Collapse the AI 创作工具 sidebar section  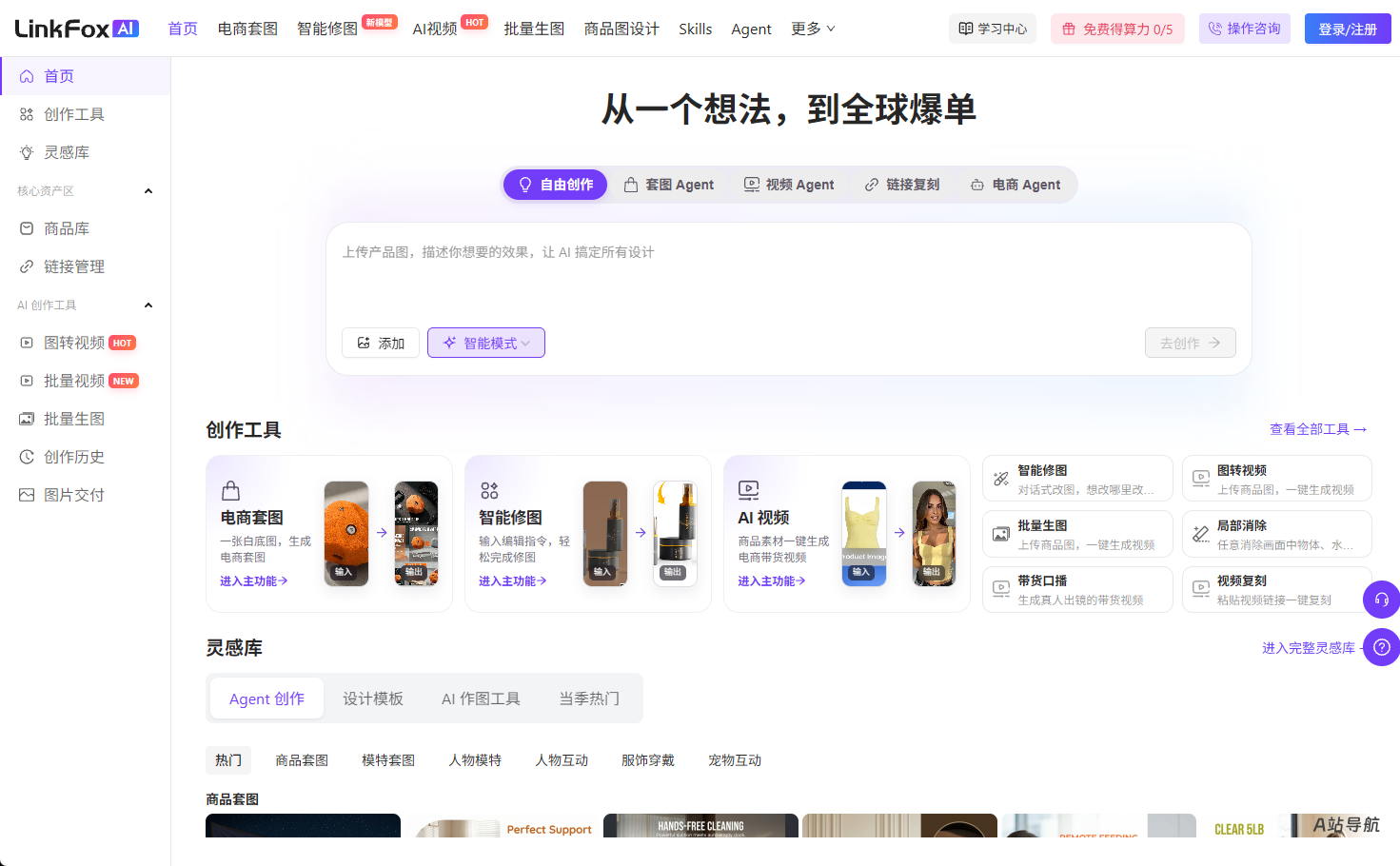[148, 305]
